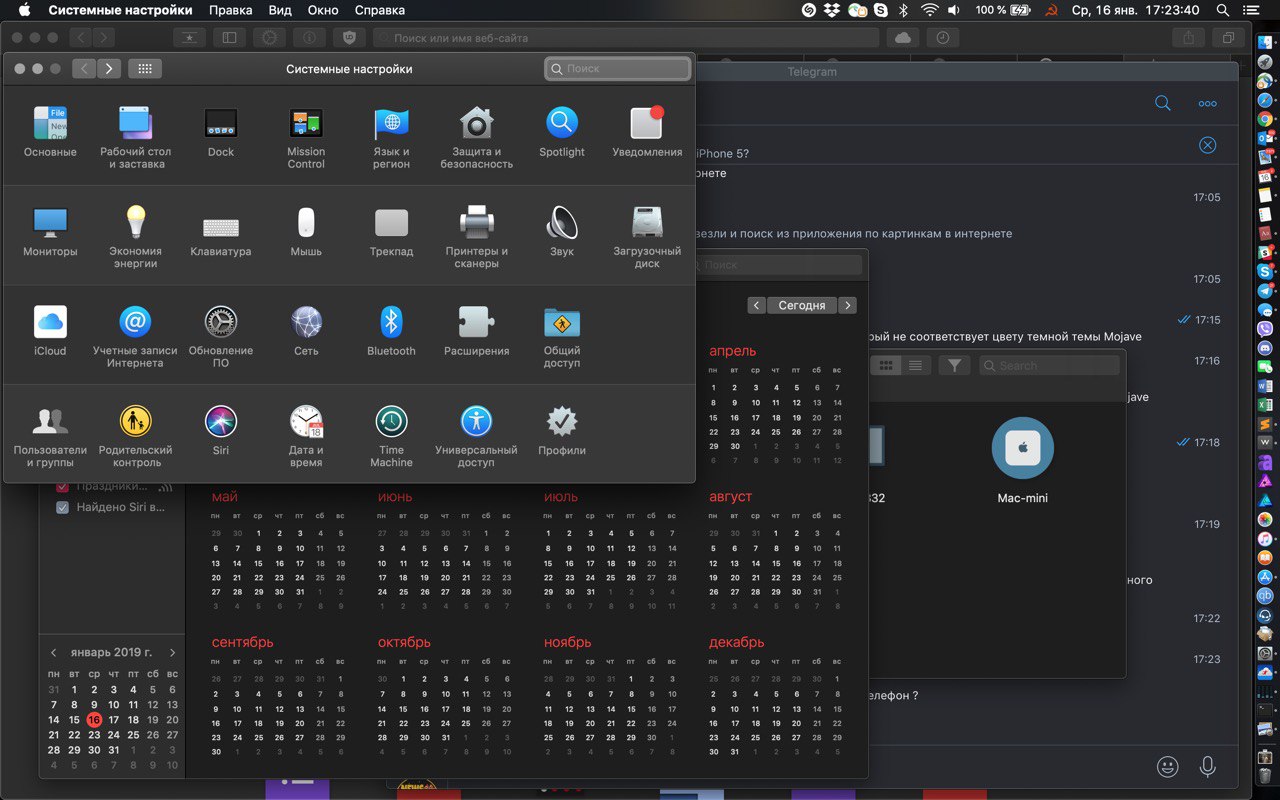The height and width of the screenshot is (800, 1280).
Task: Open iCloud preferences pane
Action: click(x=50, y=331)
